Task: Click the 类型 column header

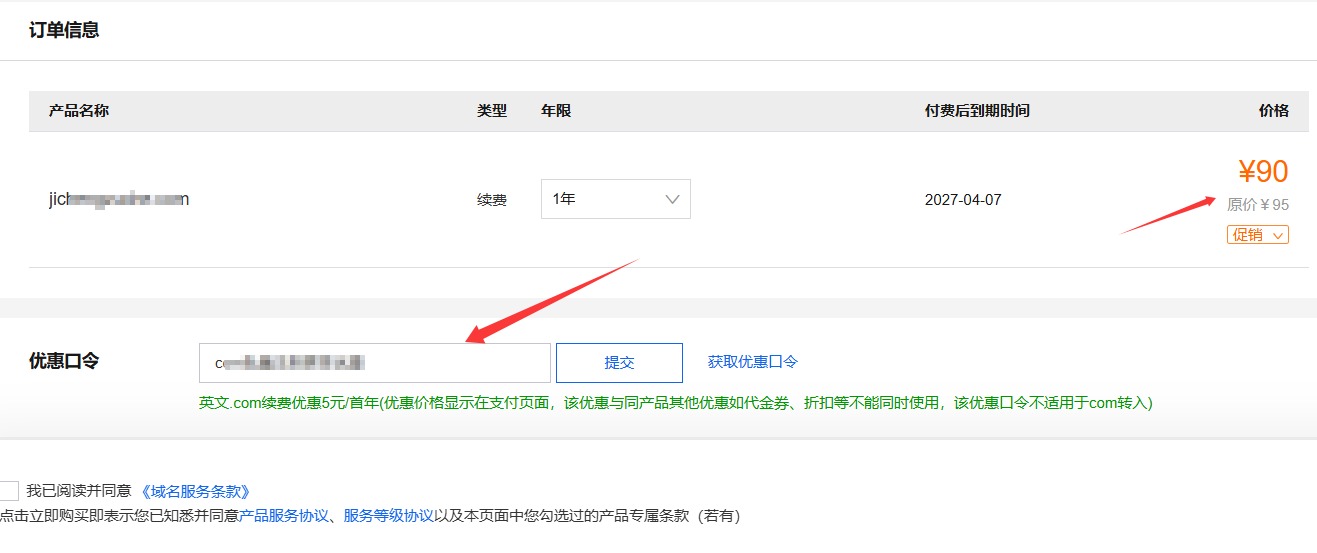Action: click(492, 111)
